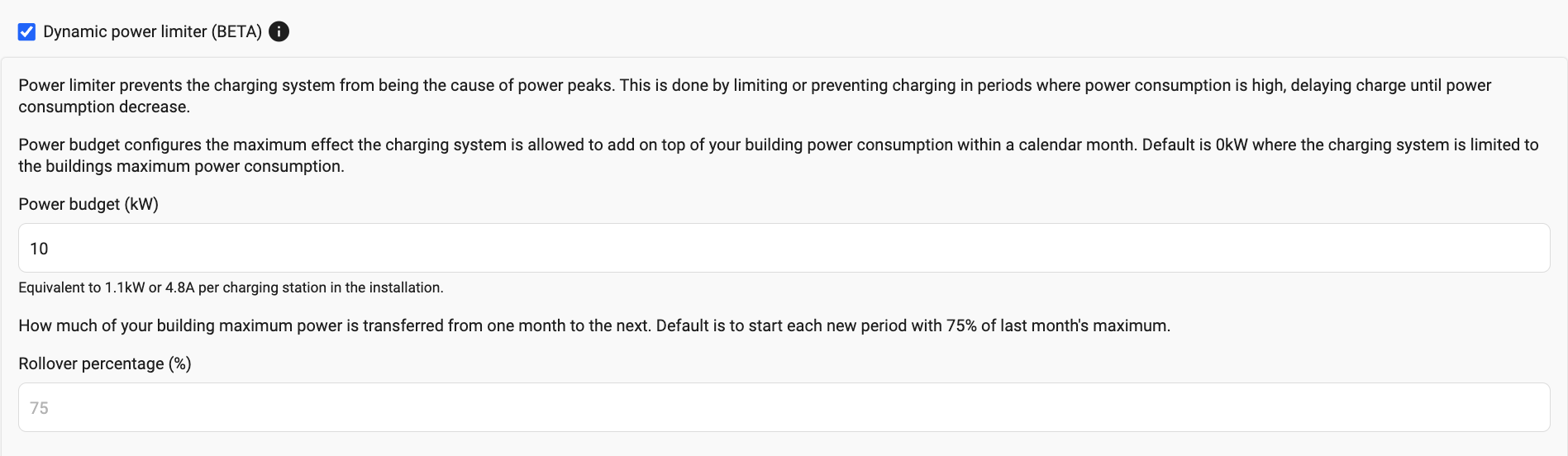The image size is (1568, 456).
Task: Click the value 10 in Power budget
Action: pyautogui.click(x=39, y=249)
